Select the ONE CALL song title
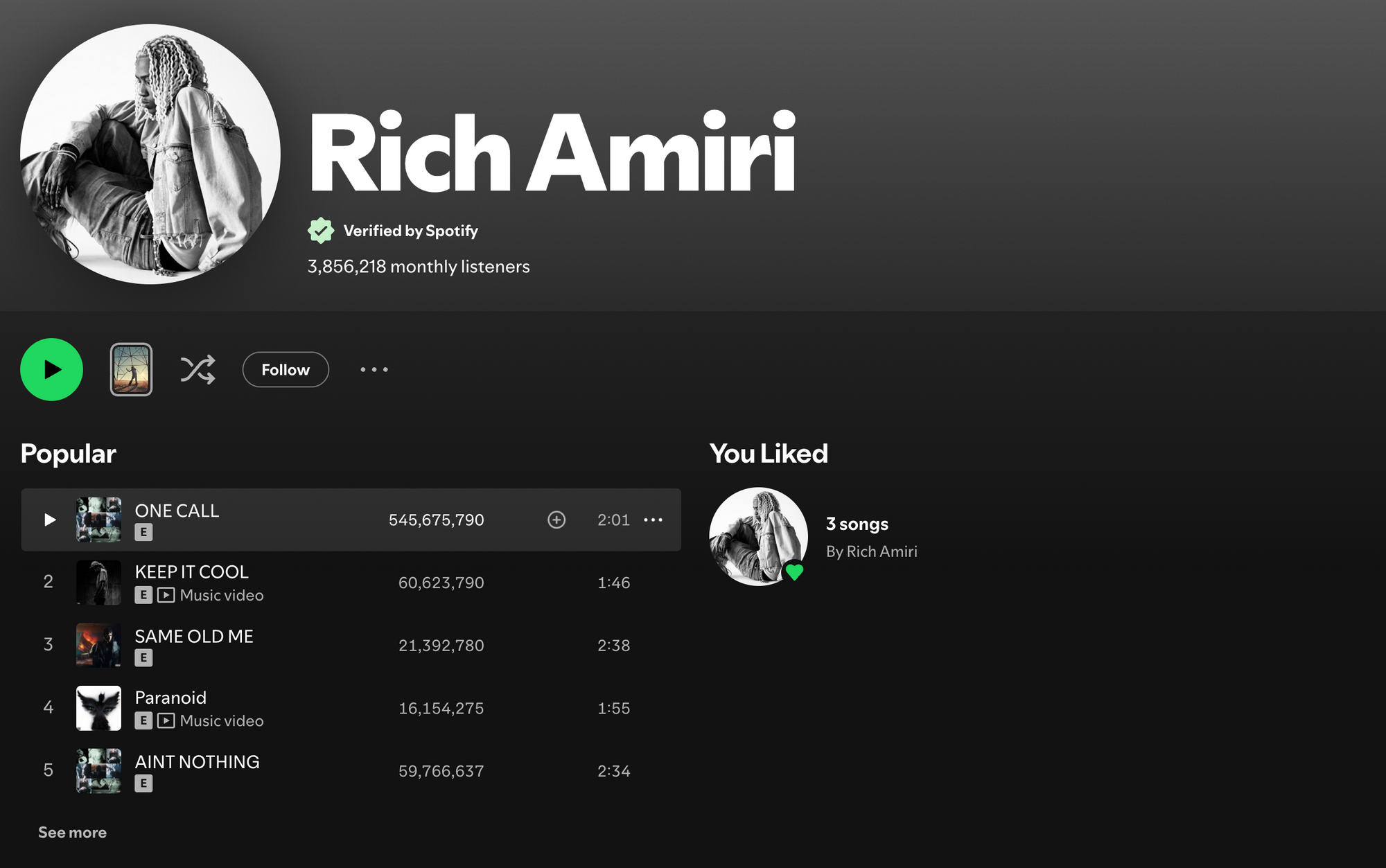The image size is (1386, 868). tap(177, 511)
